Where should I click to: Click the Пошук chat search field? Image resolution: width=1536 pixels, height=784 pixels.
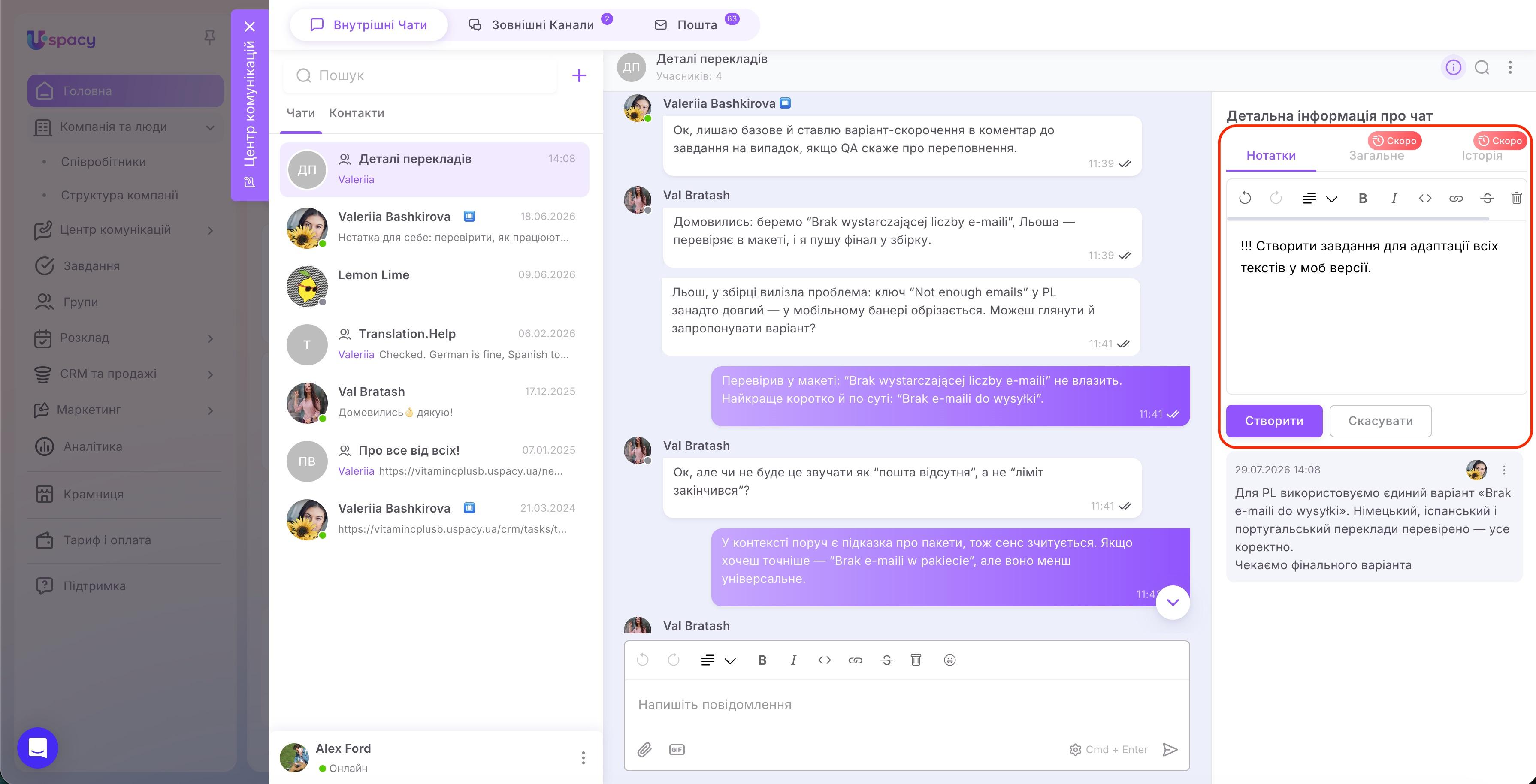pyautogui.click(x=420, y=76)
